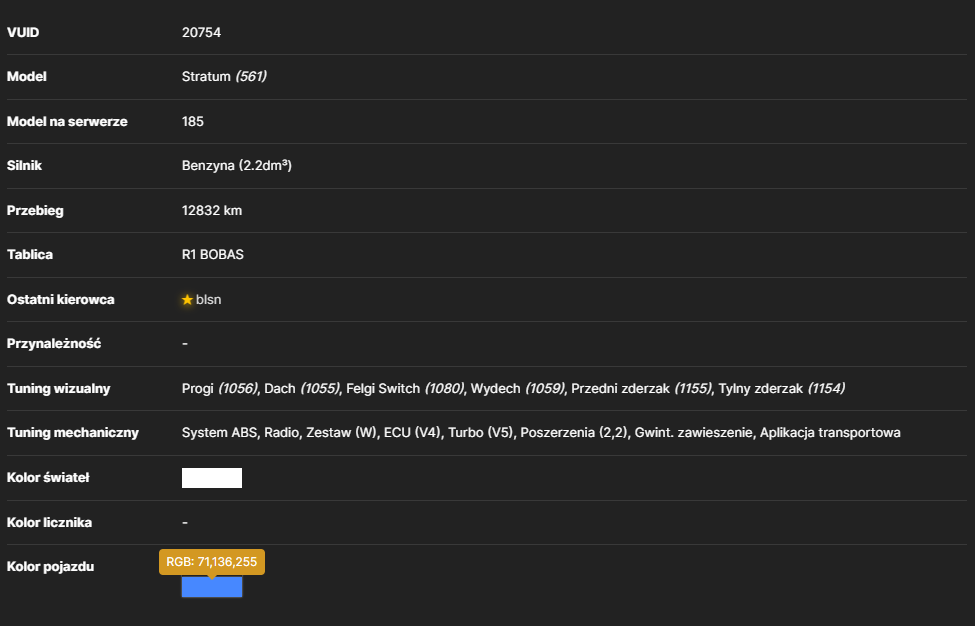The width and height of the screenshot is (975, 626).
Task: Click the Przebieg row label
Action: [x=35, y=210]
